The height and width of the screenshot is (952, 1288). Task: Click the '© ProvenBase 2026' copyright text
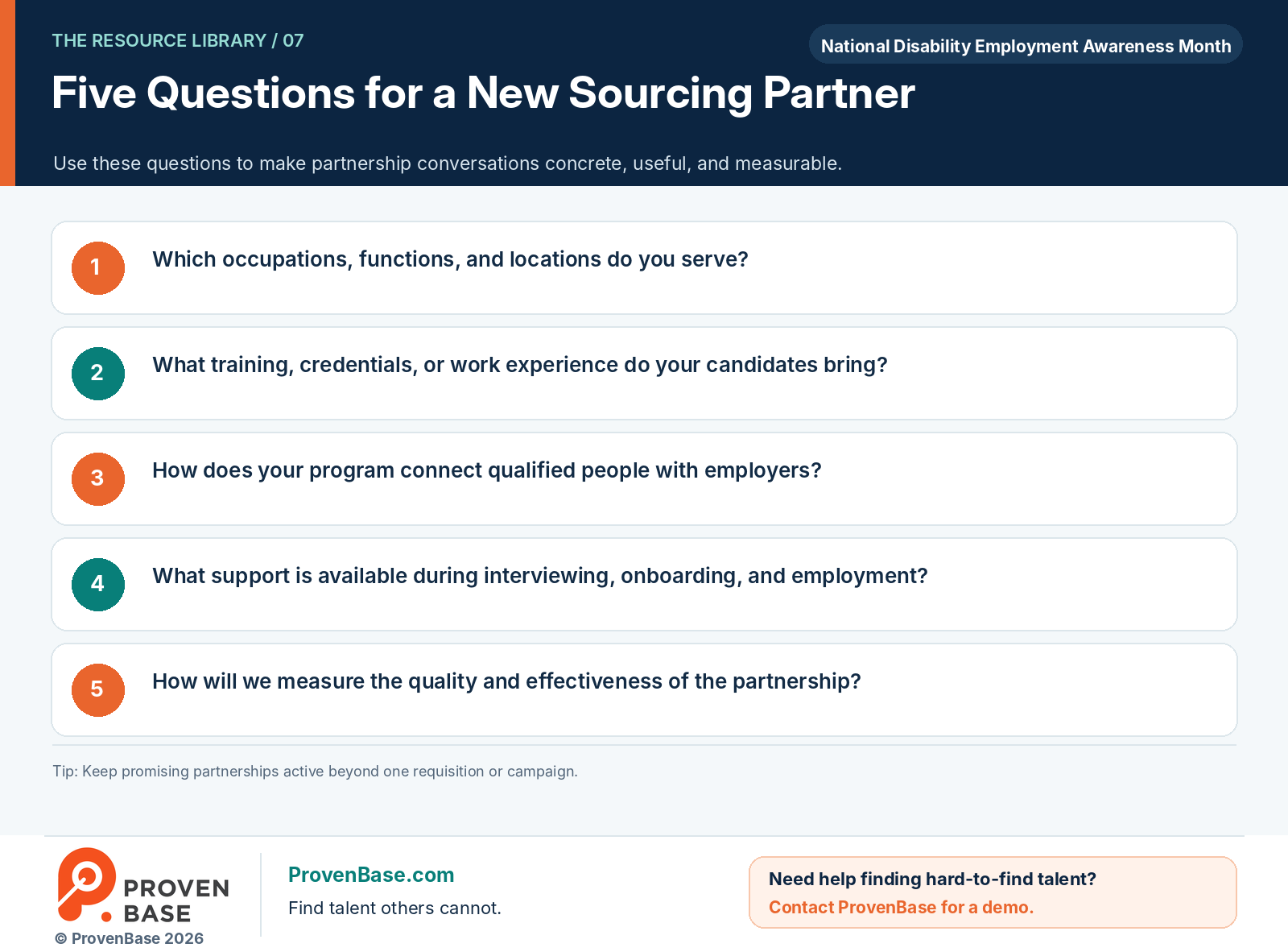pyautogui.click(x=129, y=938)
